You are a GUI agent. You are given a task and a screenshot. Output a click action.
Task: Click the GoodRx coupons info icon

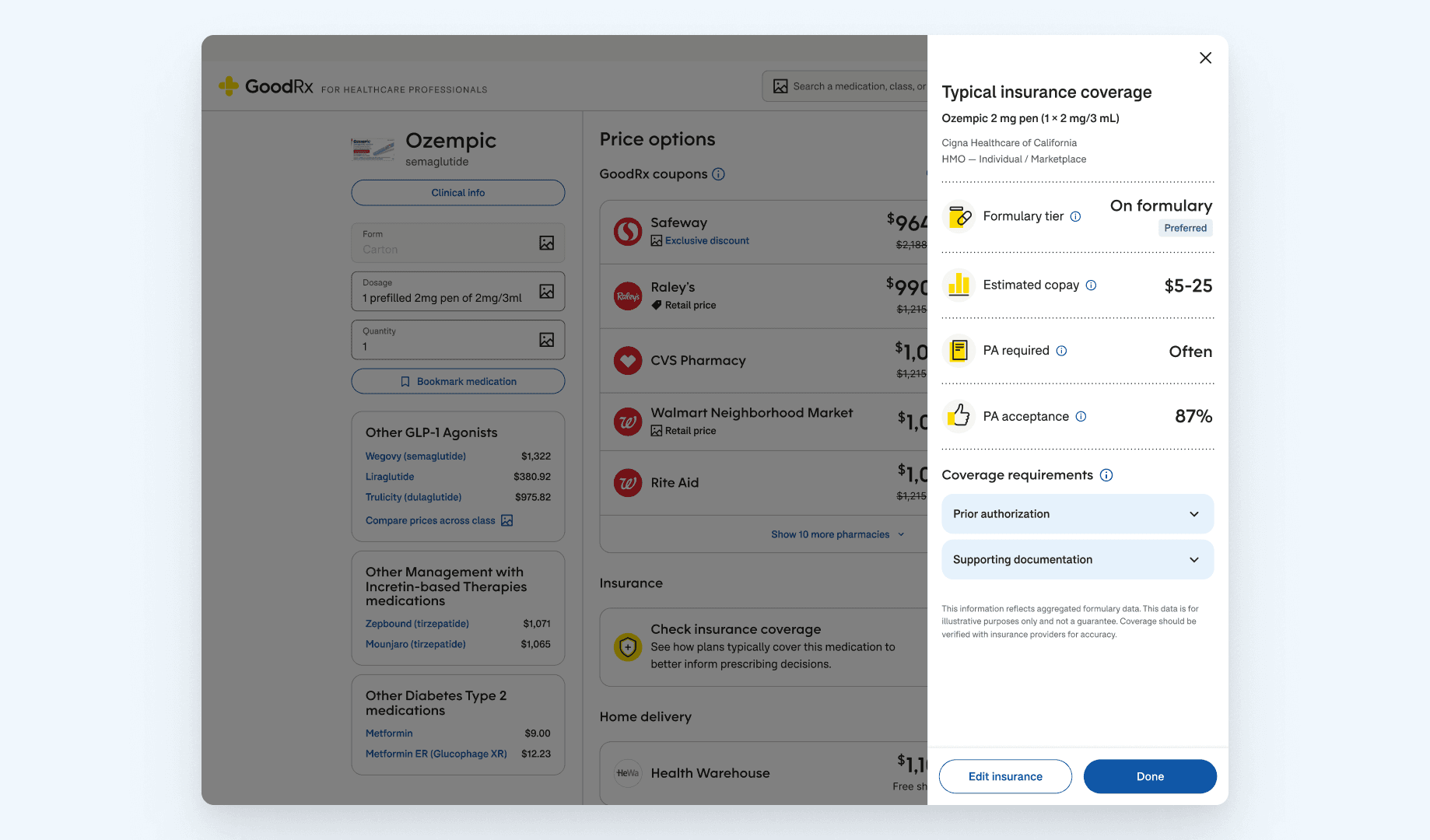718,174
